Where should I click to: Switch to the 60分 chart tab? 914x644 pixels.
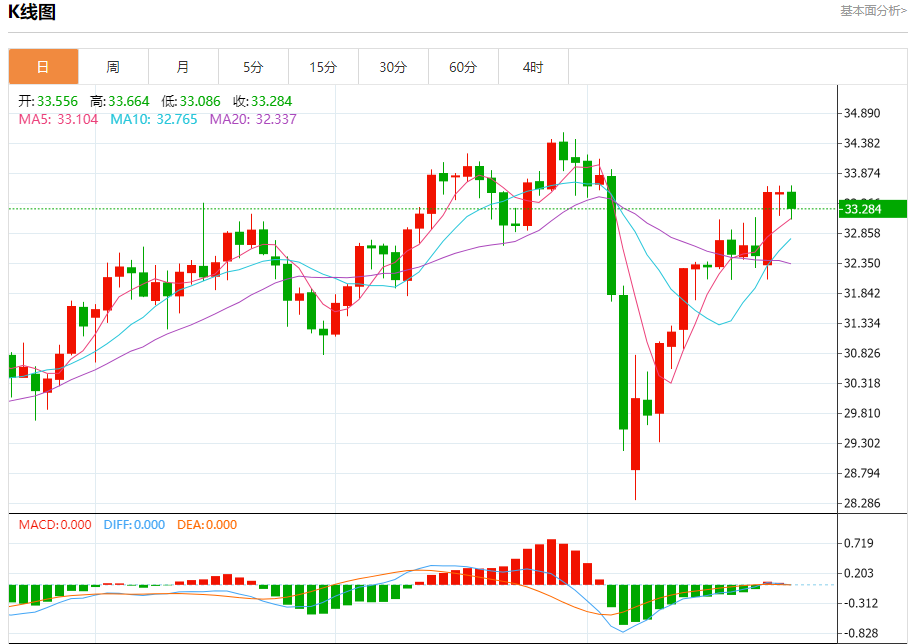(x=463, y=67)
